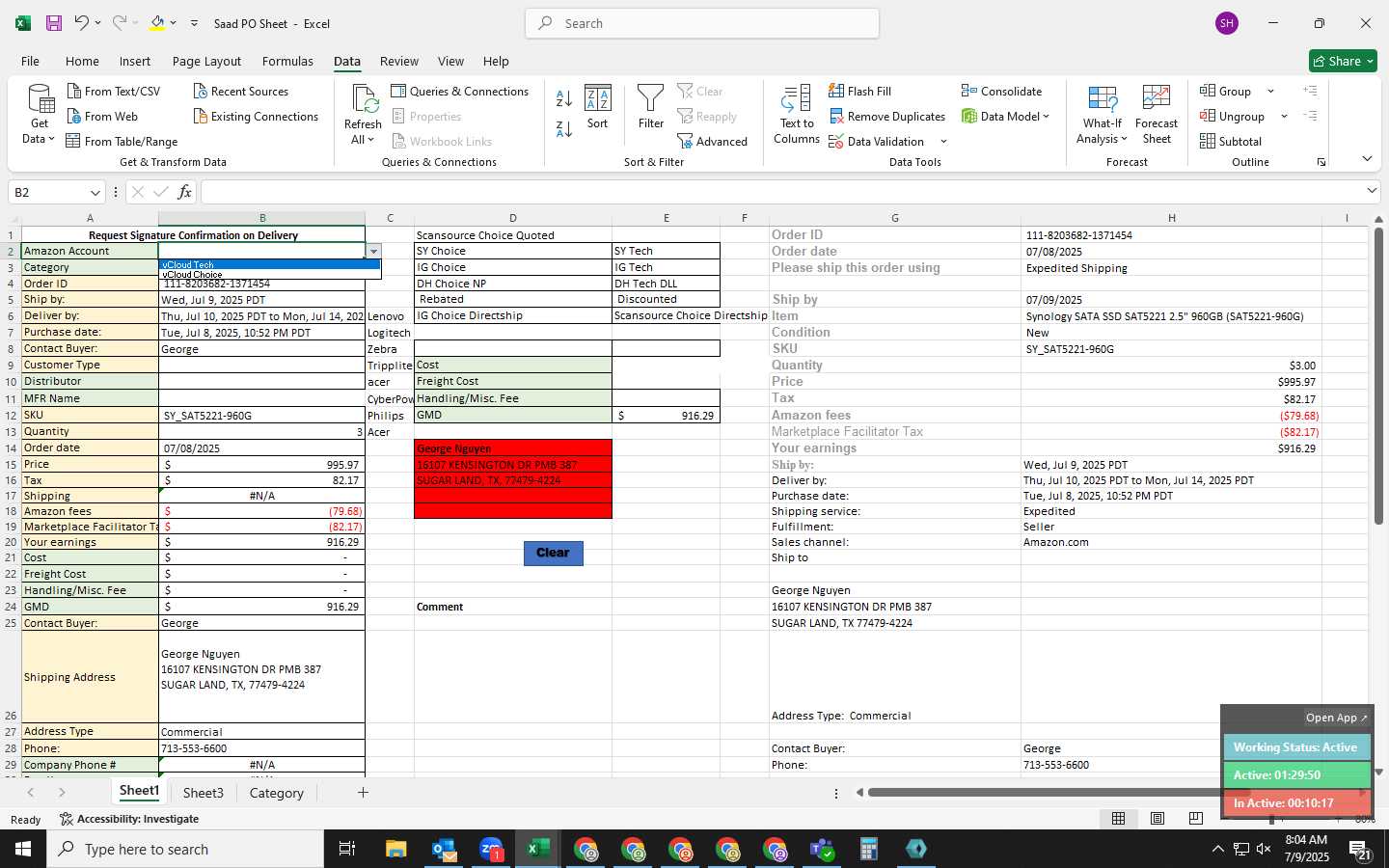Viewport: 1389px width, 868px height.
Task: Switch to Page Break Preview
Action: click(x=1195, y=818)
